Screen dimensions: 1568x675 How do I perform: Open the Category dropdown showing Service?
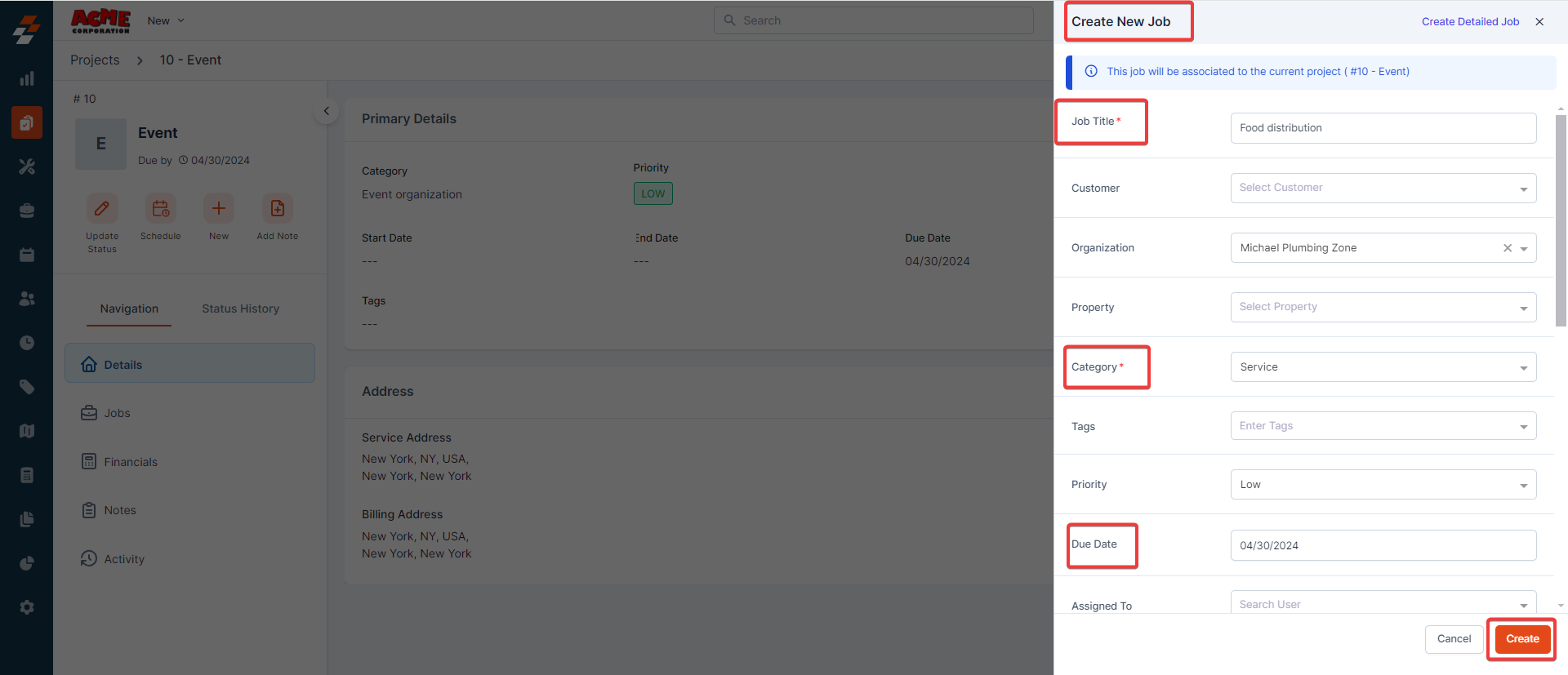(x=1383, y=367)
